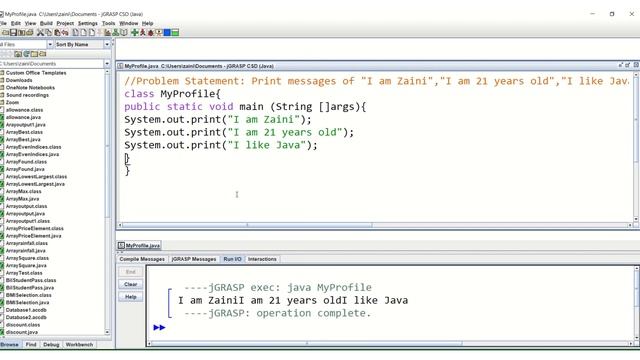640x360 pixels.
Task: Compile with the green plus icon
Action: click(x=135, y=33)
